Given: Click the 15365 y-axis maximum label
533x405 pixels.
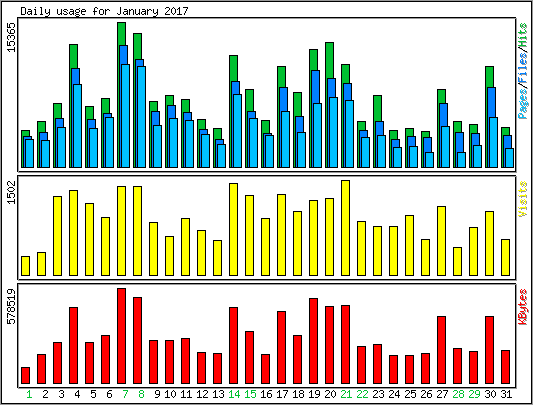Looking at the screenshot, I should click(x=12, y=37).
